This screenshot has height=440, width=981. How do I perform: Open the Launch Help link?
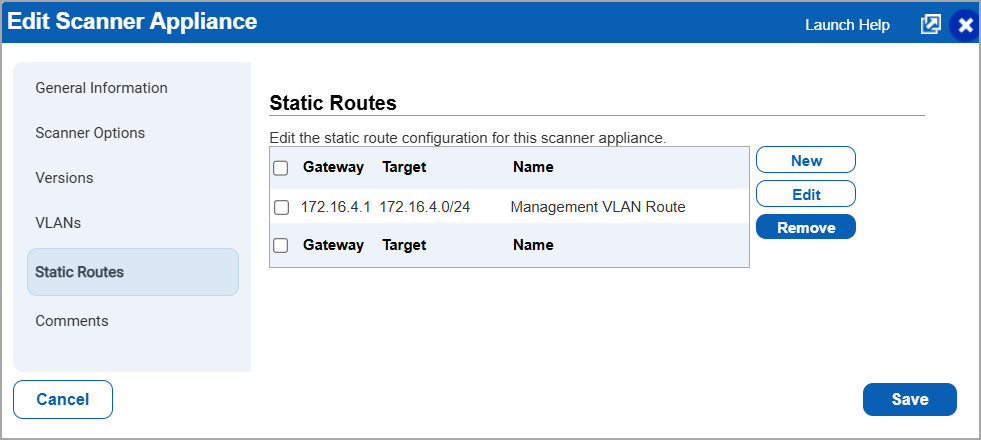[x=847, y=25]
